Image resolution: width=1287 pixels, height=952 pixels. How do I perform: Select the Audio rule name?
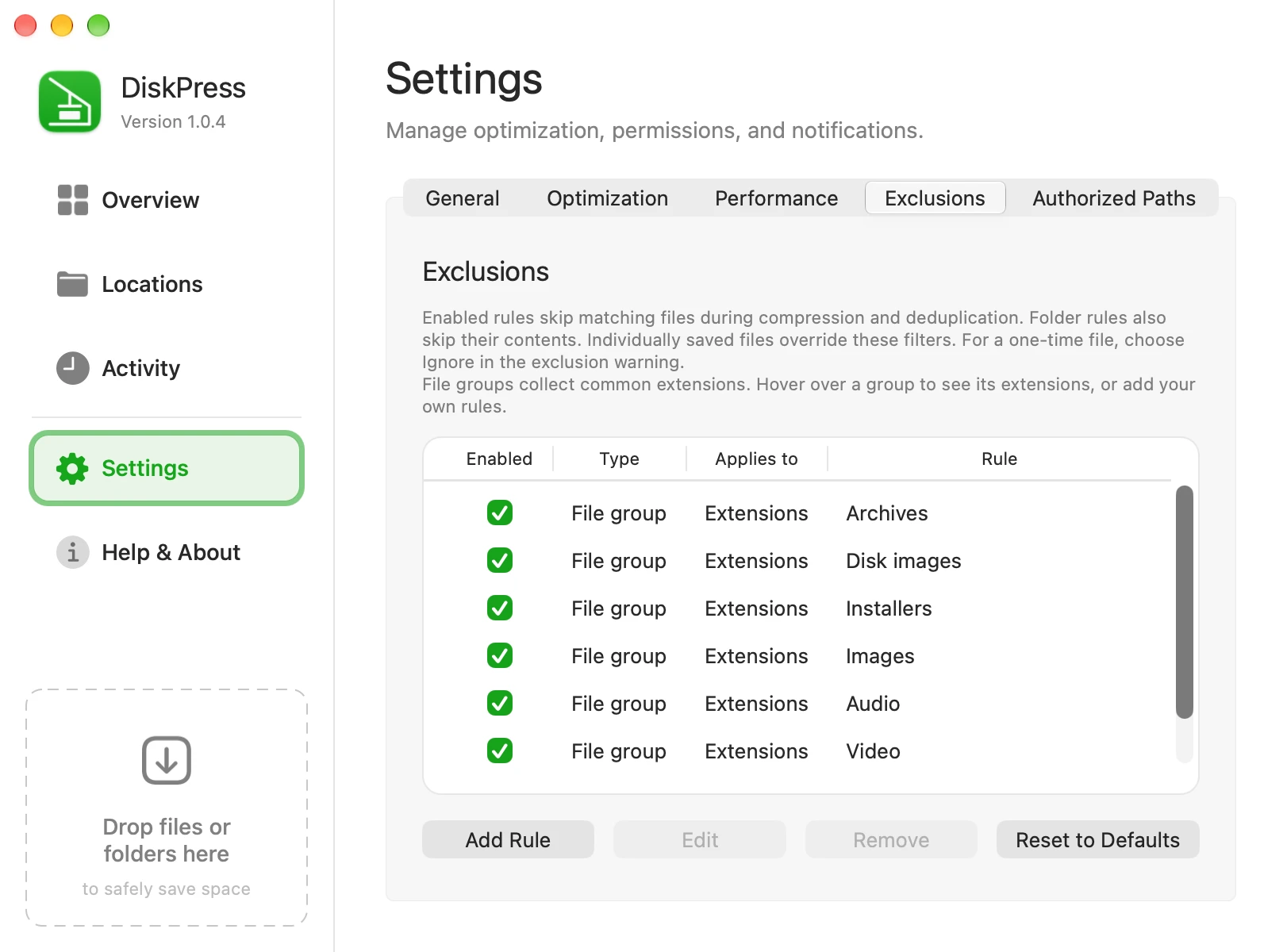pyautogui.click(x=873, y=704)
